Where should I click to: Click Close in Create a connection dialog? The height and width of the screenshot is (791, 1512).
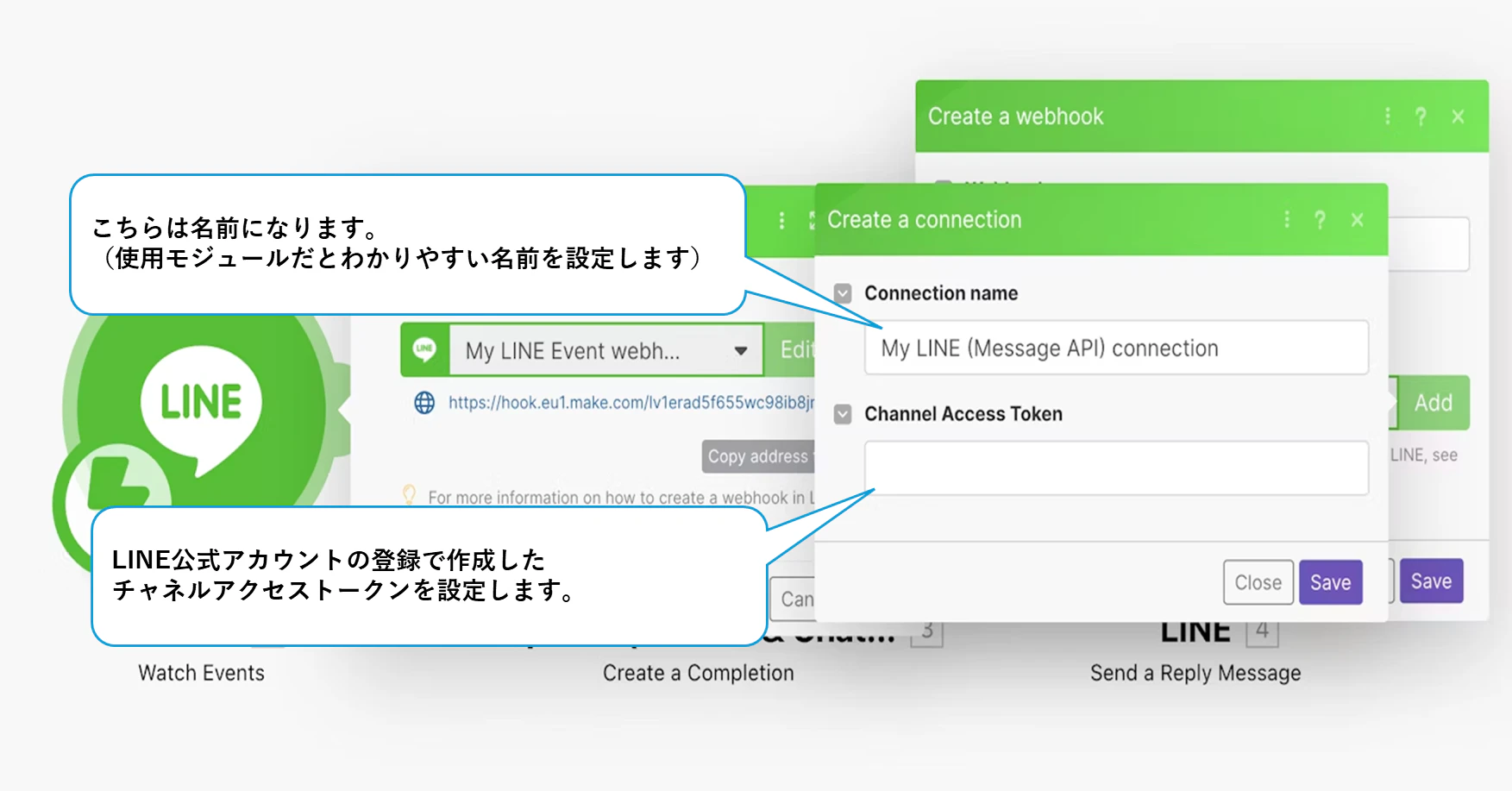[x=1258, y=582]
